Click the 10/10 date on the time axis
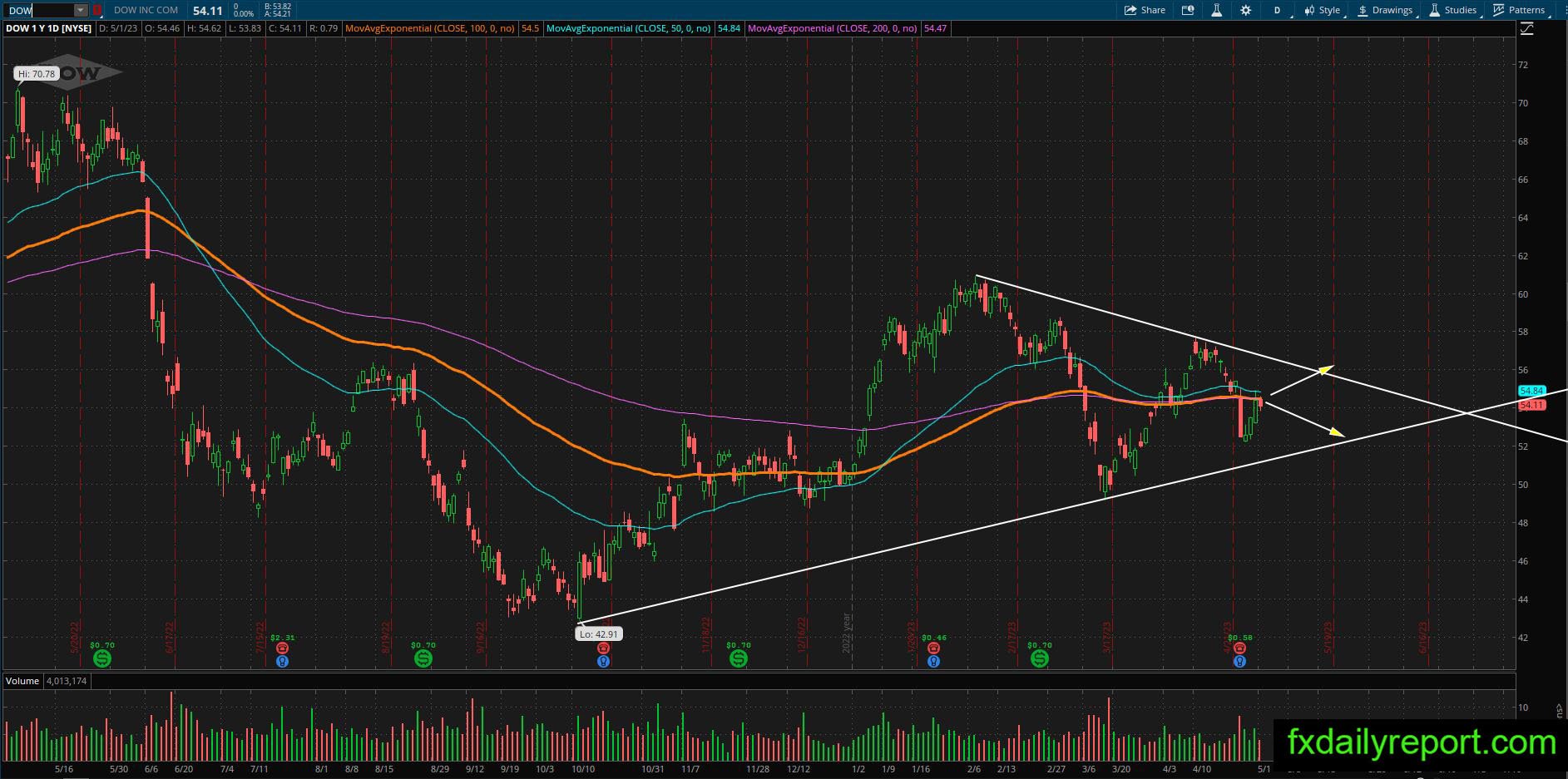1568x779 pixels. pyautogui.click(x=583, y=769)
